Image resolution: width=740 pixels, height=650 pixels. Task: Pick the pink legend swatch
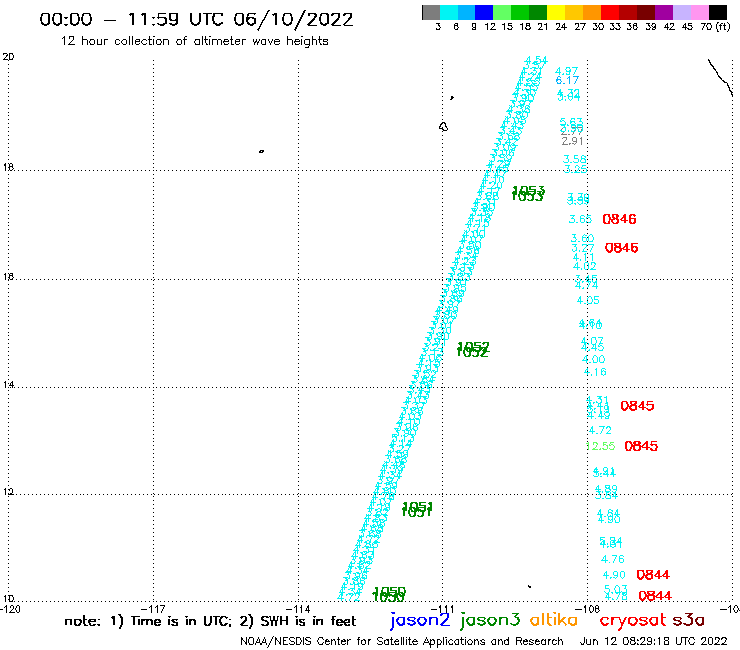699,12
